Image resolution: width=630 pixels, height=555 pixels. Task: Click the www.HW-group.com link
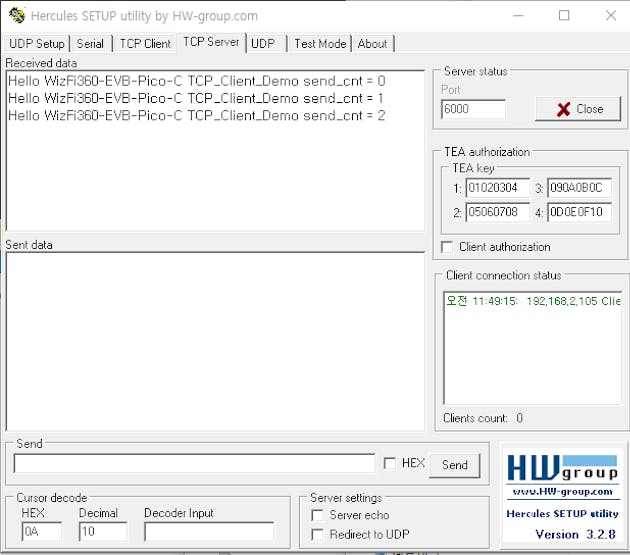(562, 492)
